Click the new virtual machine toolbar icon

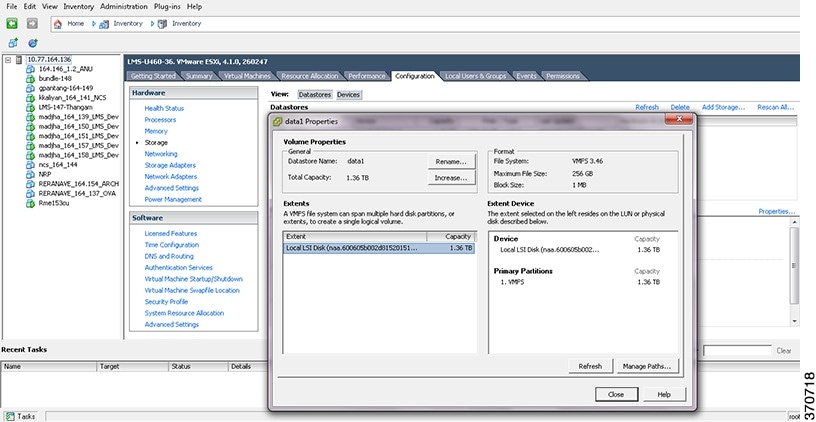click(x=13, y=43)
